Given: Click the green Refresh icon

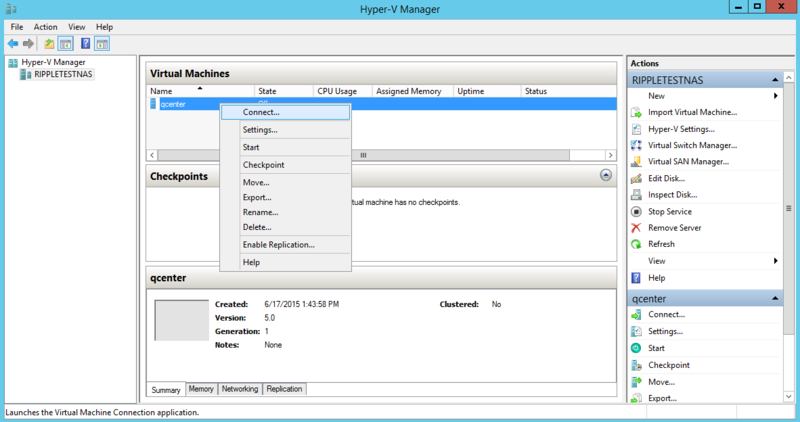Looking at the screenshot, I should tap(636, 244).
